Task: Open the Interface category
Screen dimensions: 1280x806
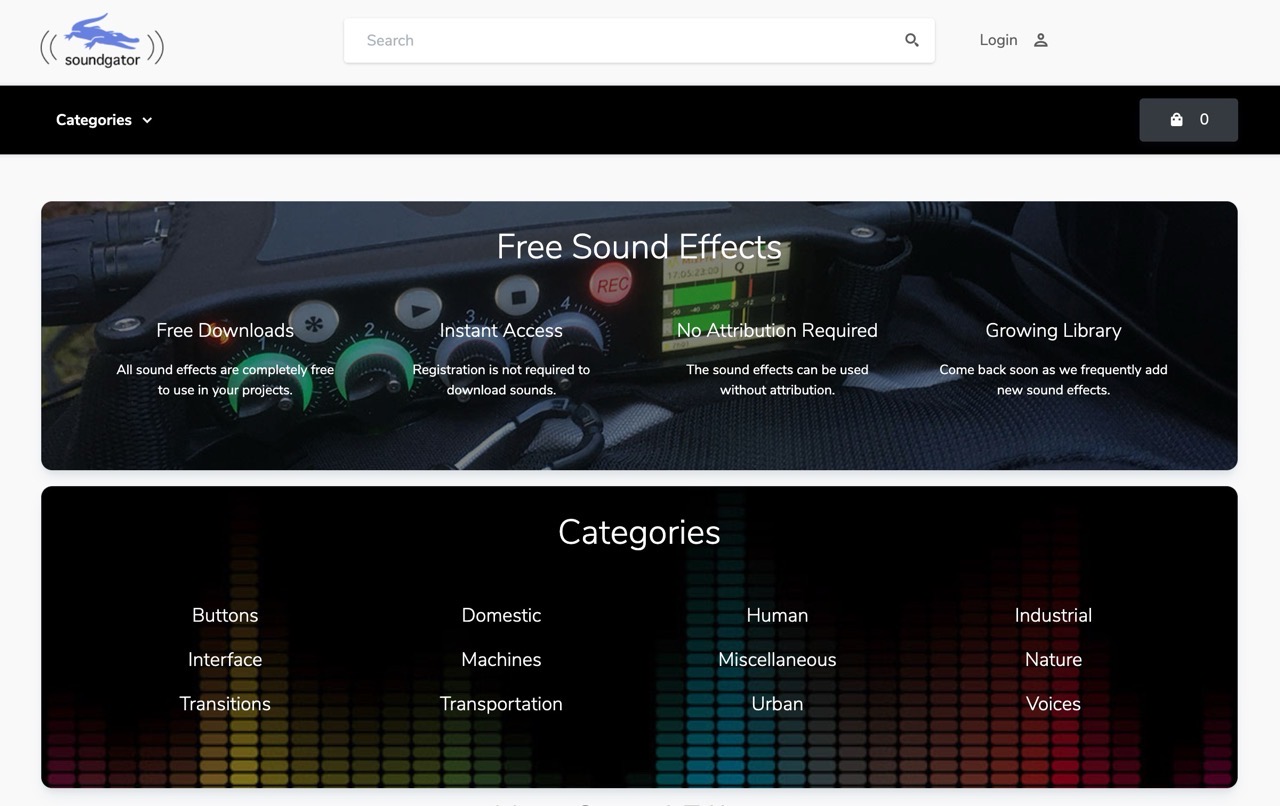Action: point(225,659)
